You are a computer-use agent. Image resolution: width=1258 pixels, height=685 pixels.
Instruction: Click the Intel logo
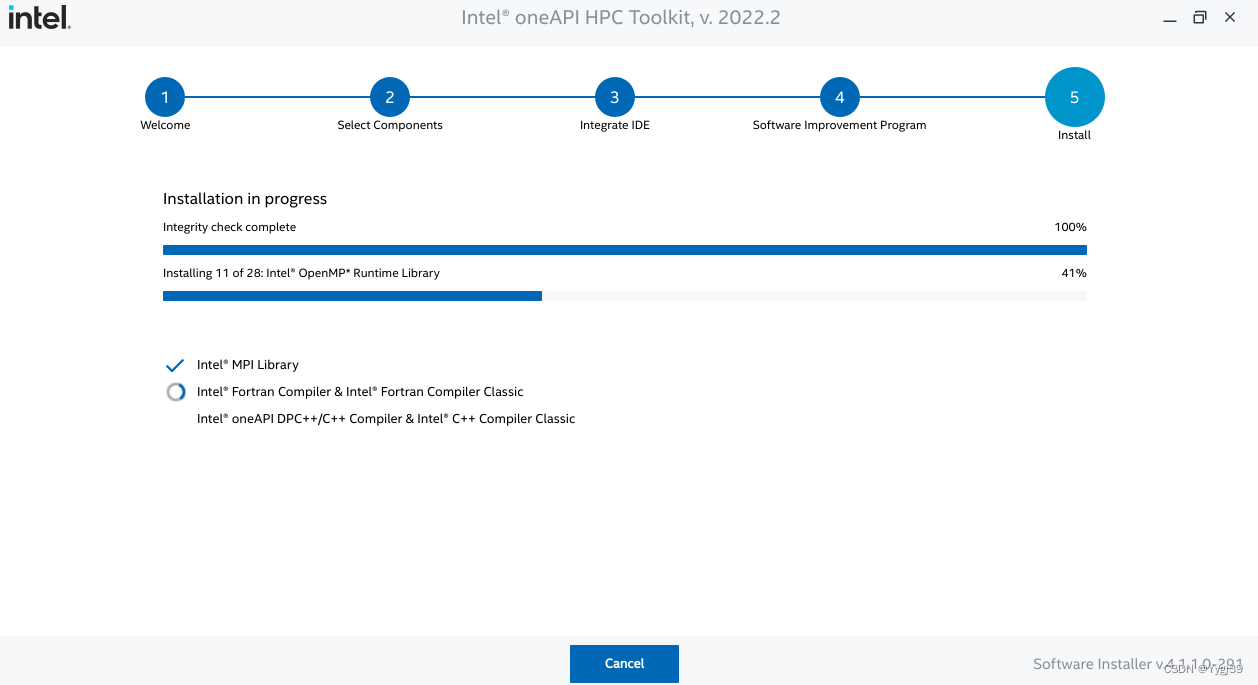tap(40, 17)
